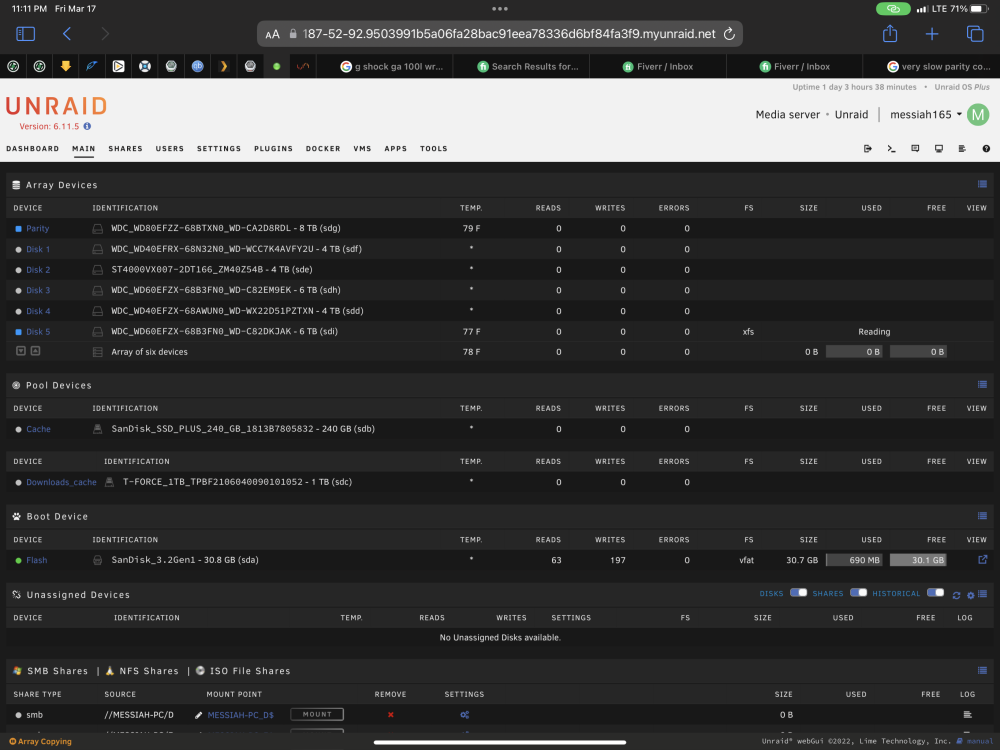
Task: Remove the MESSIAH-PC_D$ smb share
Action: click(x=390, y=715)
